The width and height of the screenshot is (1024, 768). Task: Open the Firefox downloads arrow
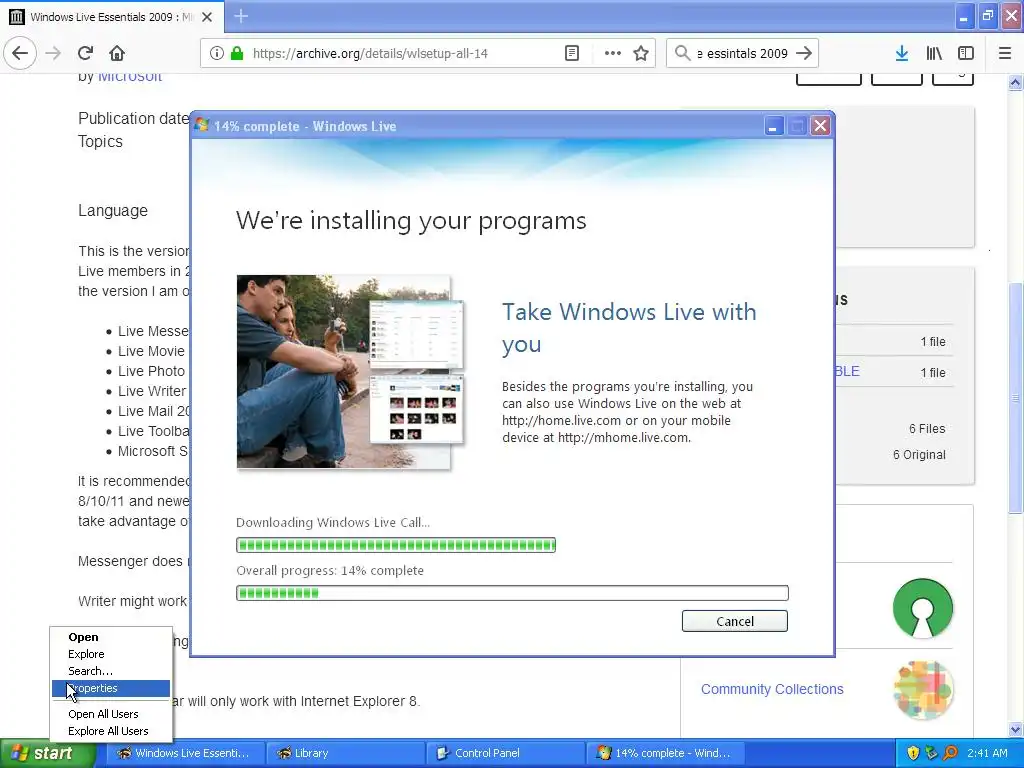(x=902, y=53)
